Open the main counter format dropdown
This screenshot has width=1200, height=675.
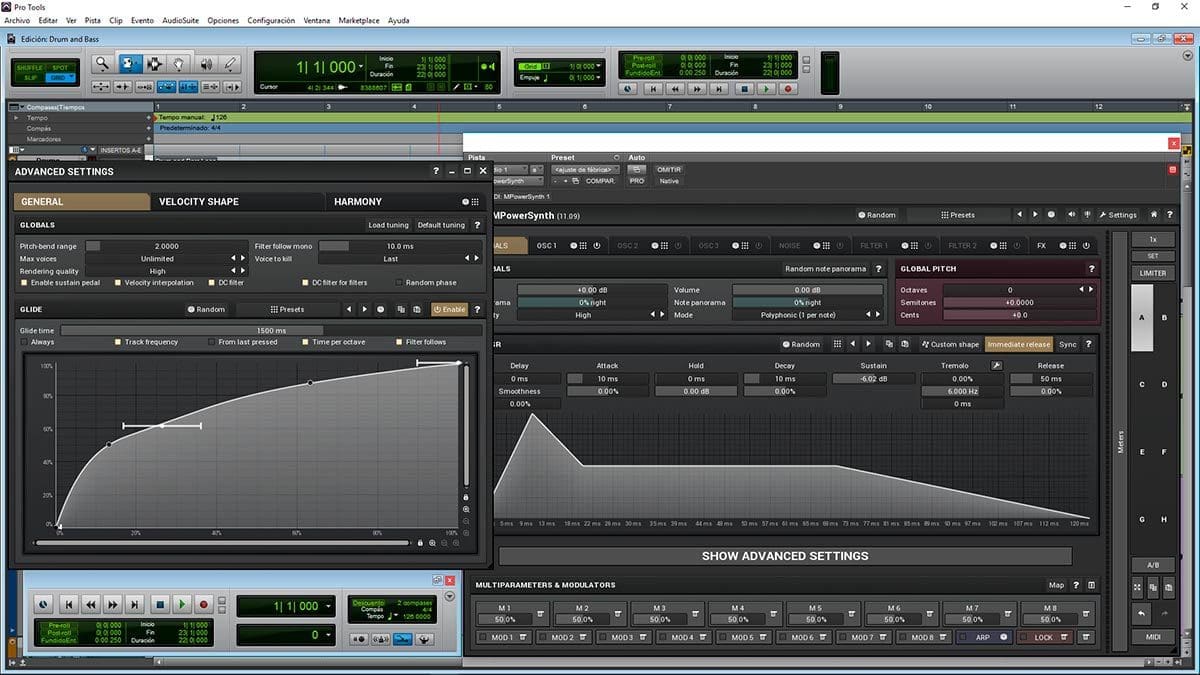[x=361, y=66]
